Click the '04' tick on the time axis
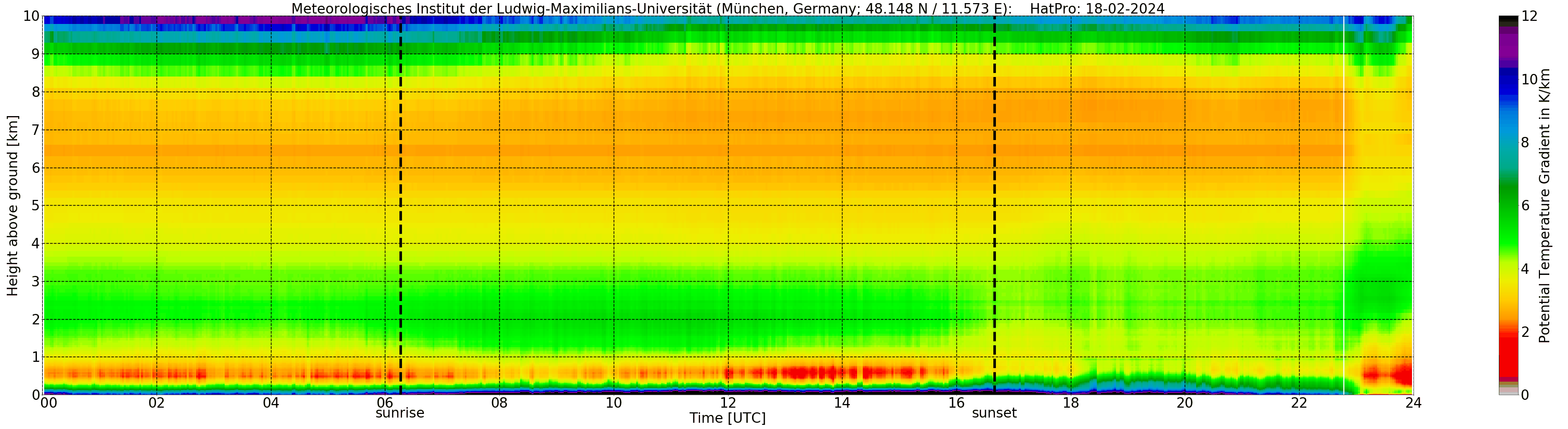 pos(271,403)
